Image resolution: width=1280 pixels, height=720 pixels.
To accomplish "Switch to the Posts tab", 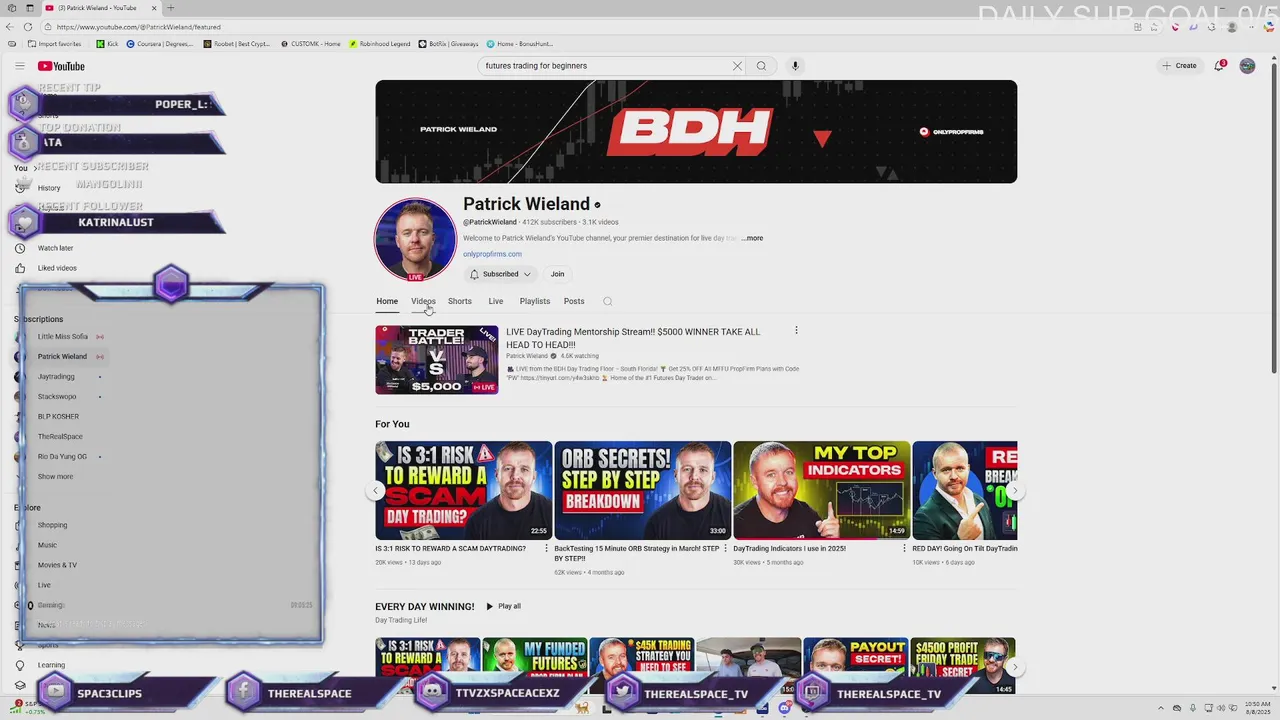I will click(574, 301).
